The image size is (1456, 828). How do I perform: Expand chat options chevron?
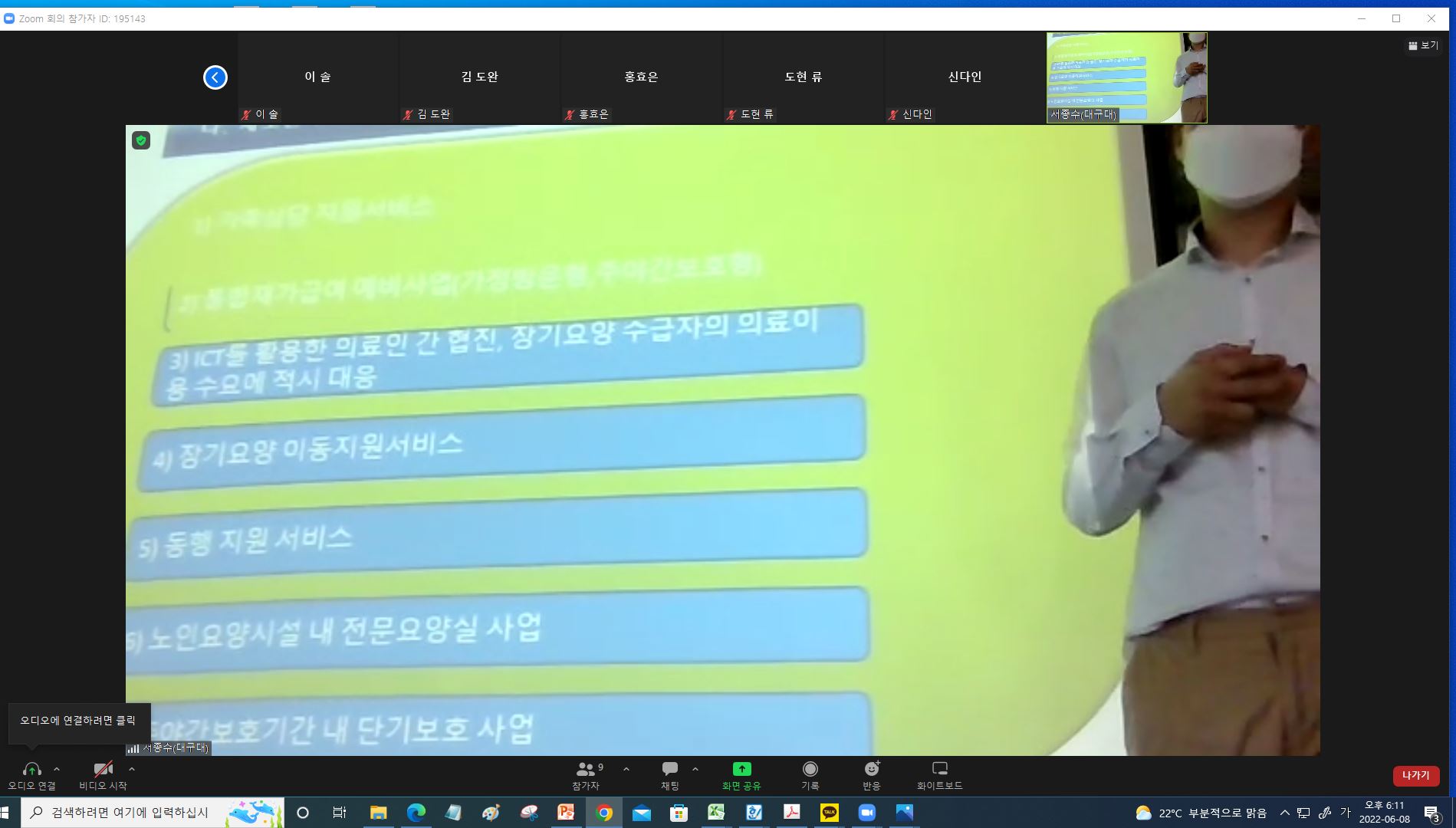coord(695,769)
